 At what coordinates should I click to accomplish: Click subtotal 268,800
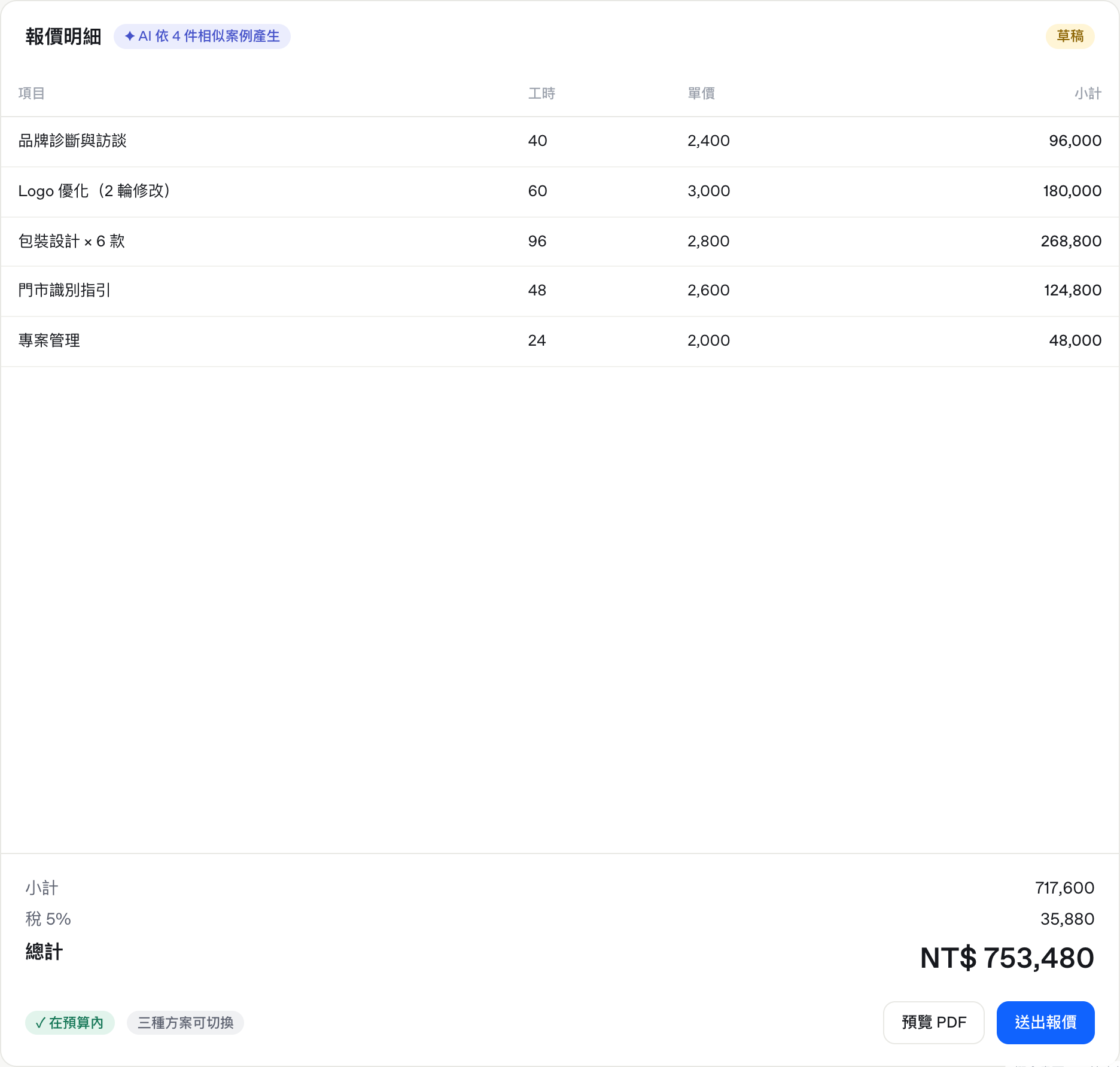tap(1071, 241)
